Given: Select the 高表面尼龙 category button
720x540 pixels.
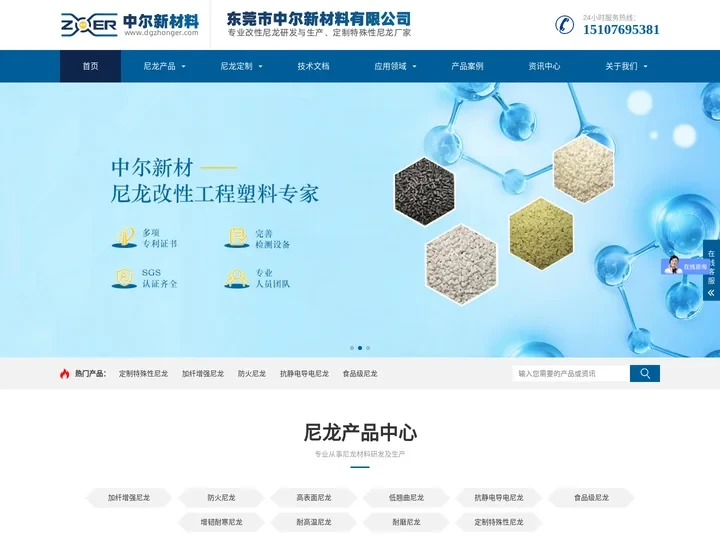Looking at the screenshot, I should click(314, 497).
